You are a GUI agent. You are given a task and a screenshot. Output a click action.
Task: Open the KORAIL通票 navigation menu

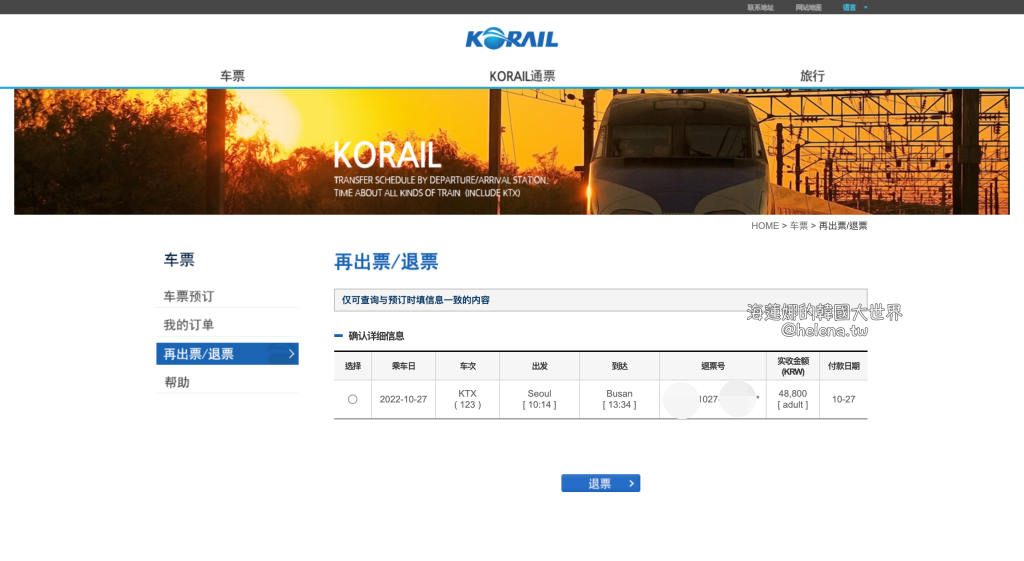pyautogui.click(x=522, y=76)
